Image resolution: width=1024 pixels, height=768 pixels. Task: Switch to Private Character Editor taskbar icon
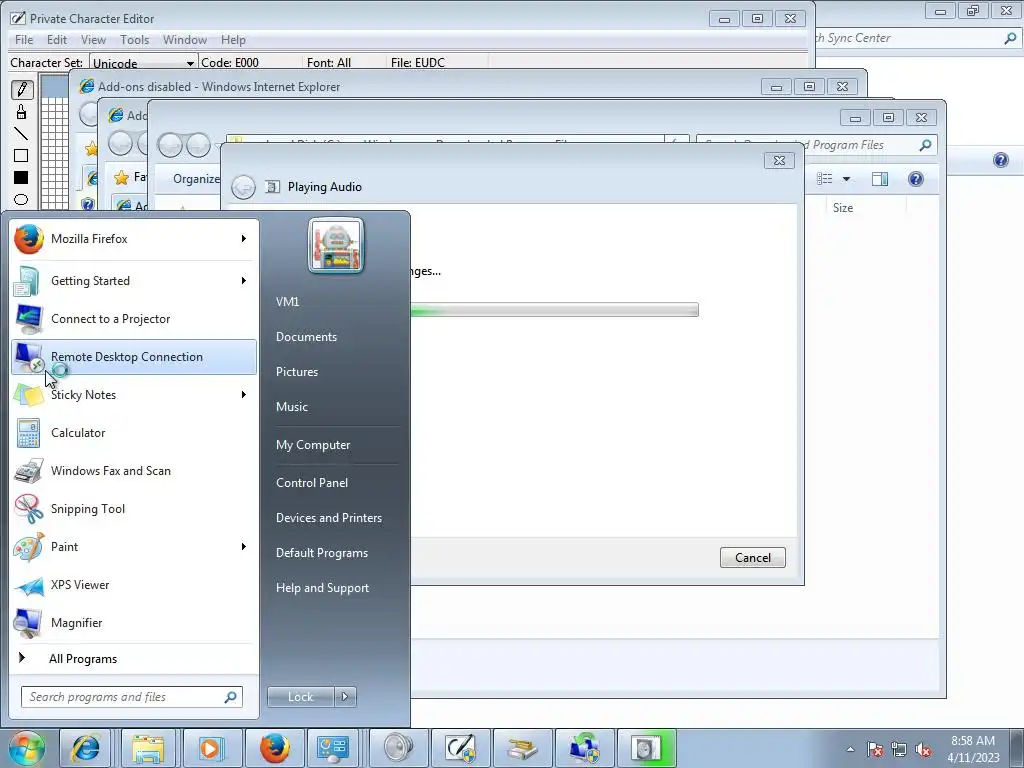click(460, 748)
